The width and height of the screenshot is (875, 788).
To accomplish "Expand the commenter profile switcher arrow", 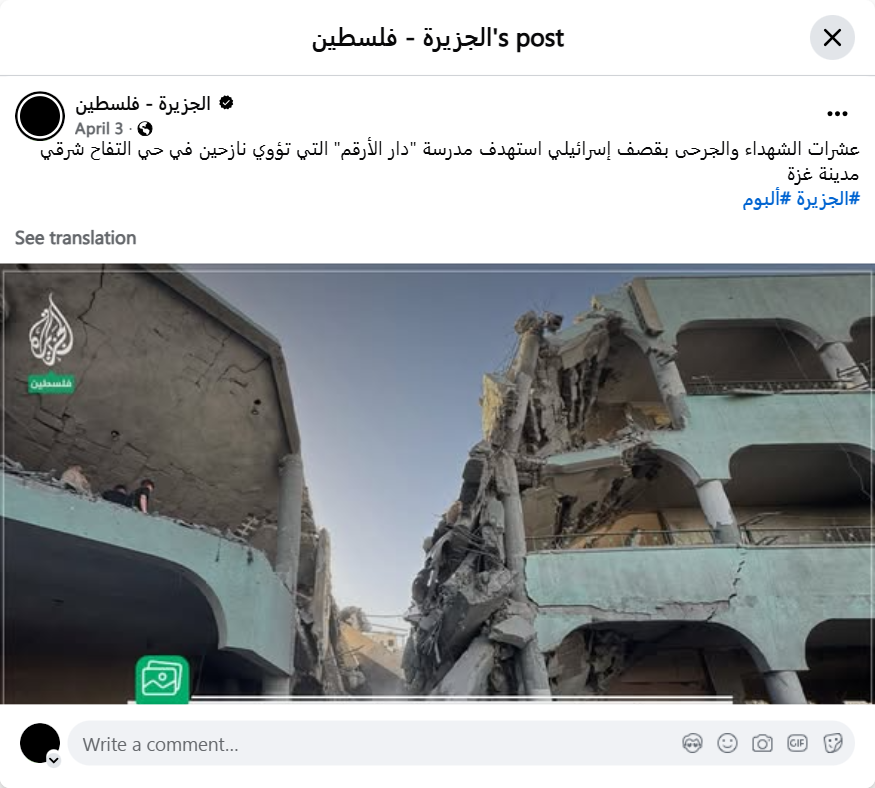I will click(54, 760).
